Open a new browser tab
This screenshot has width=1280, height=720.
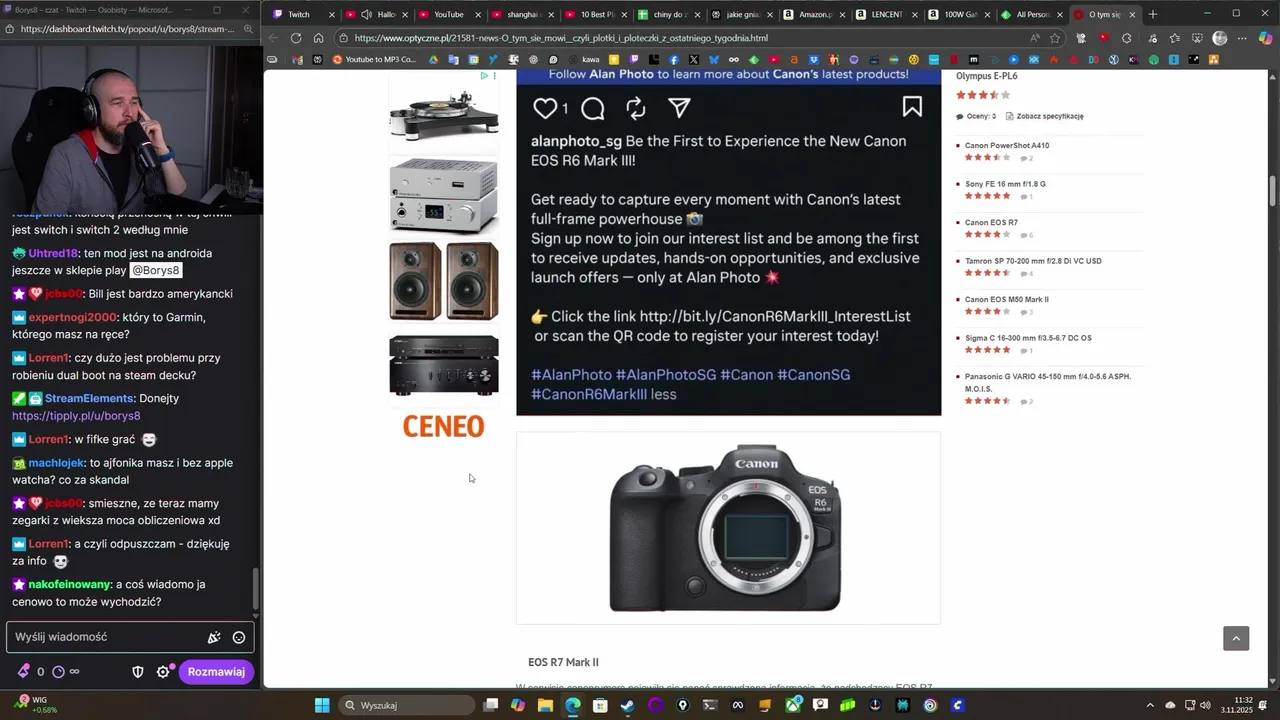tap(1153, 14)
